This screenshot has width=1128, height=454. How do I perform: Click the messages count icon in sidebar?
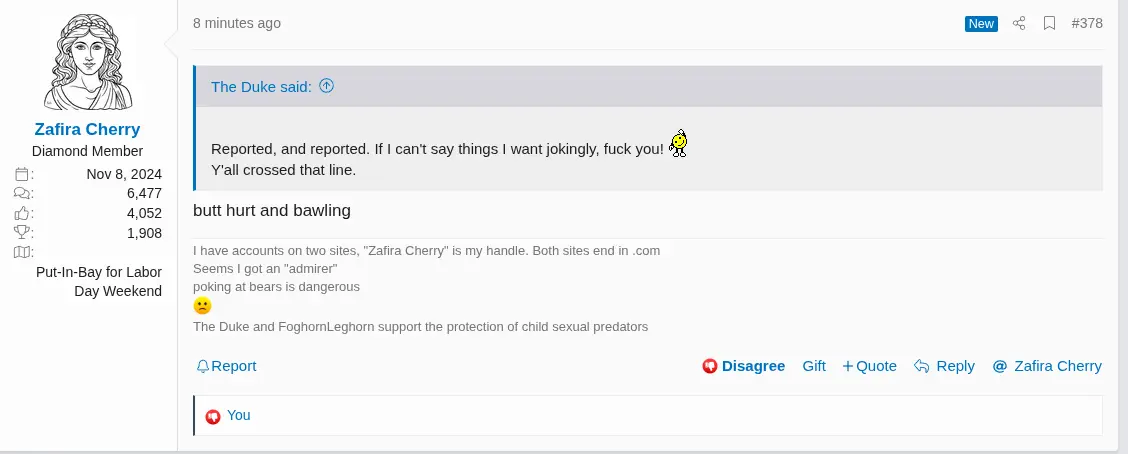[24, 193]
